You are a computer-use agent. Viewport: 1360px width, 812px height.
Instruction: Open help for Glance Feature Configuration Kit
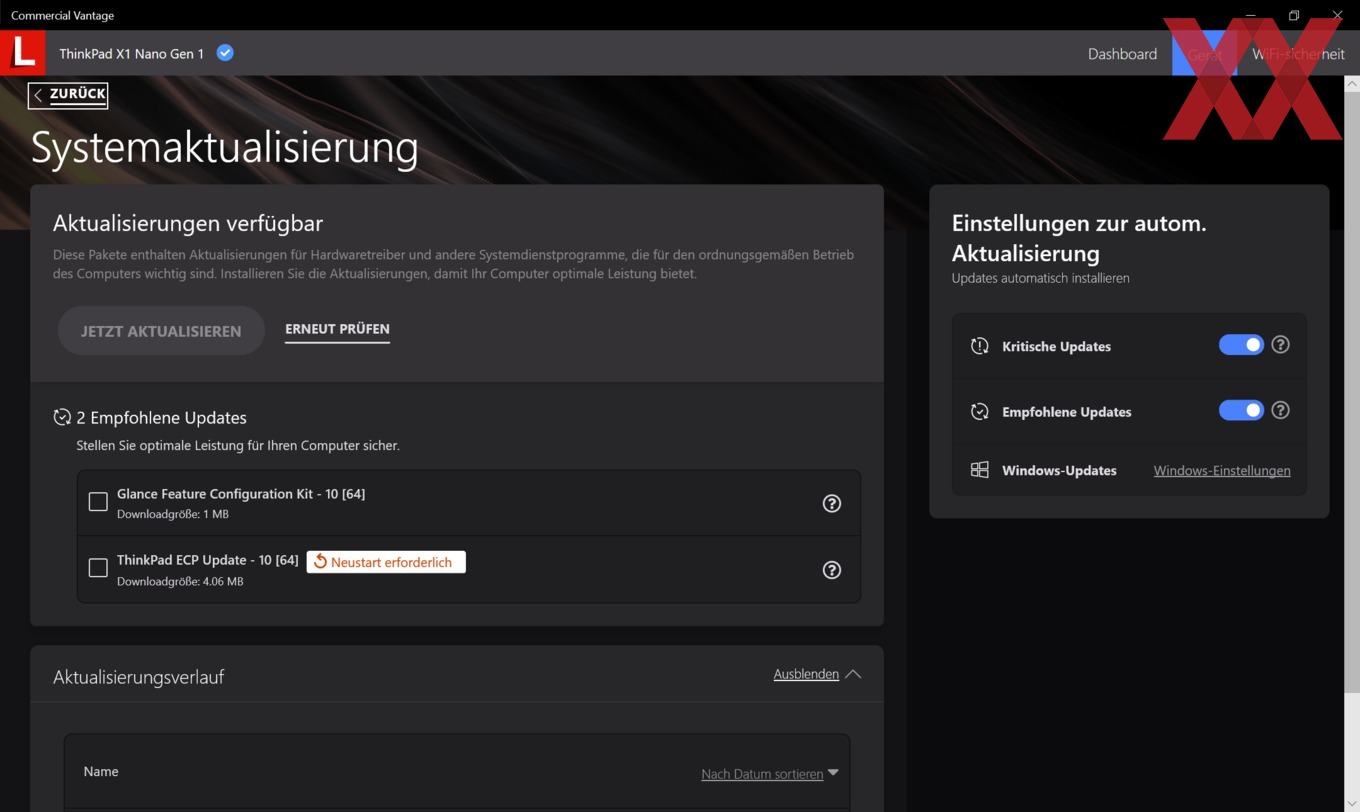tap(831, 503)
